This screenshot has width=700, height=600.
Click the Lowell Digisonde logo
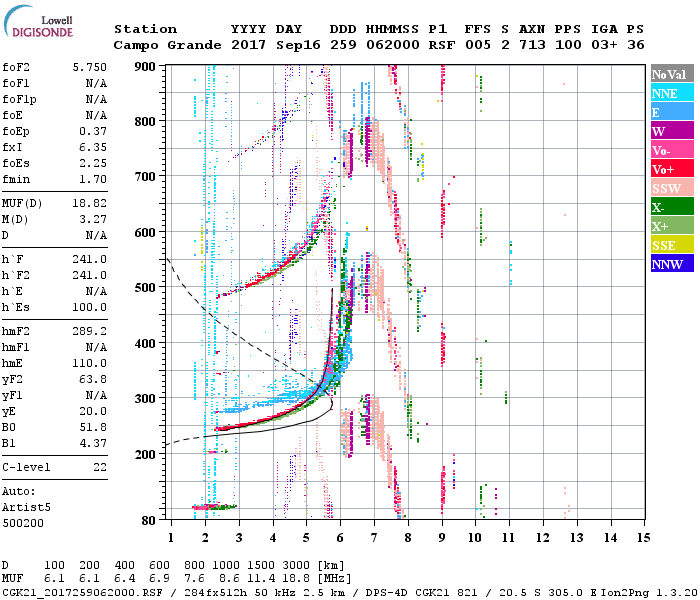38,22
